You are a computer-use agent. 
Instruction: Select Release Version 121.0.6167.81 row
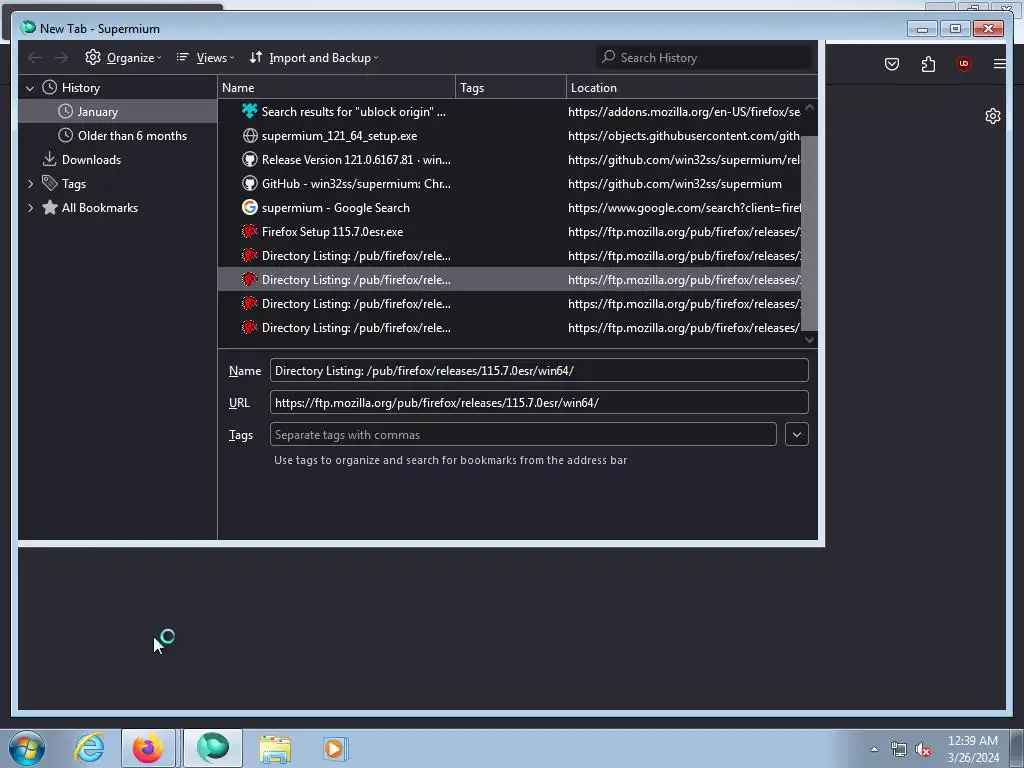coord(509,160)
